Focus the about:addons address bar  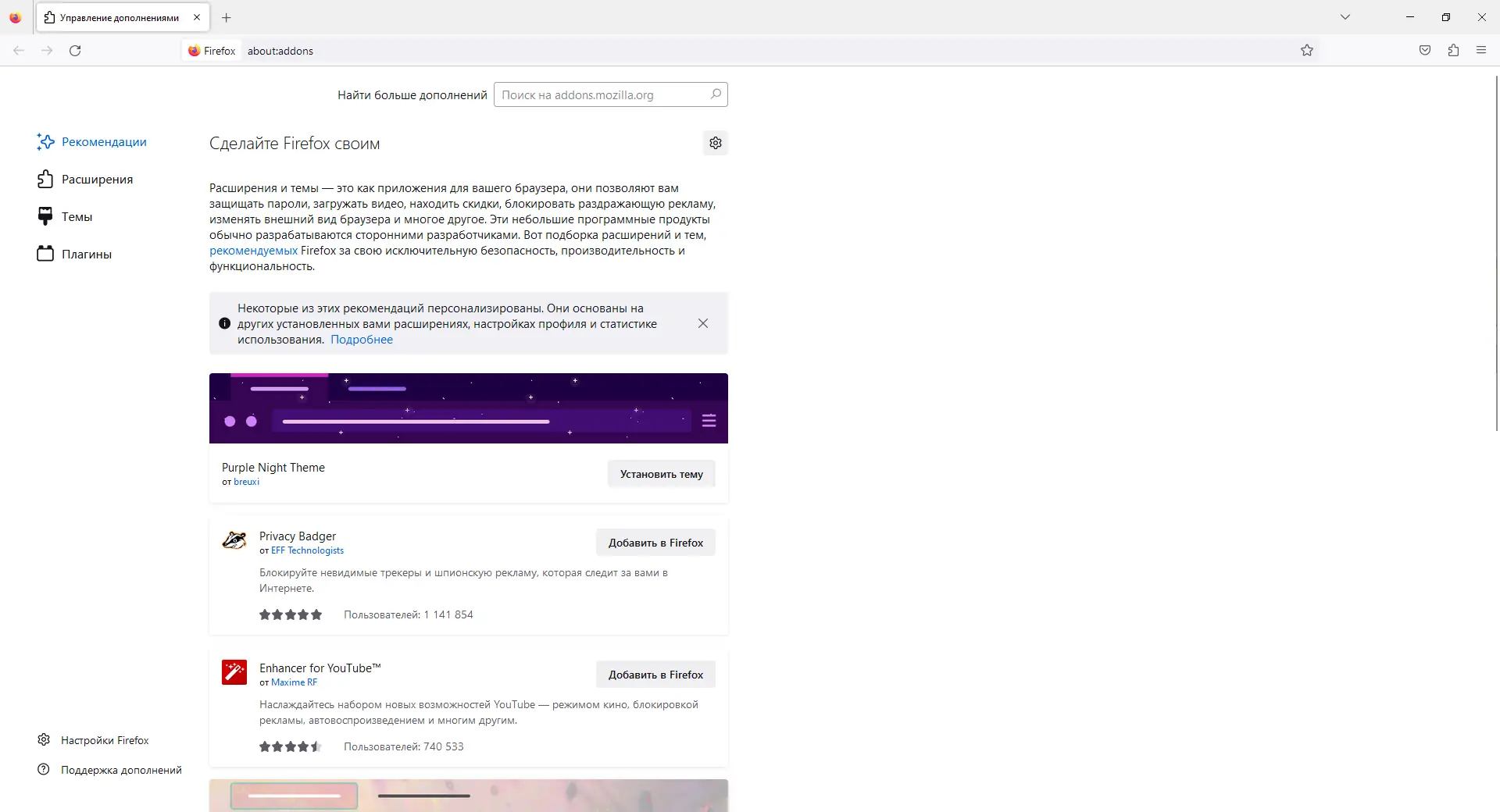(750, 51)
